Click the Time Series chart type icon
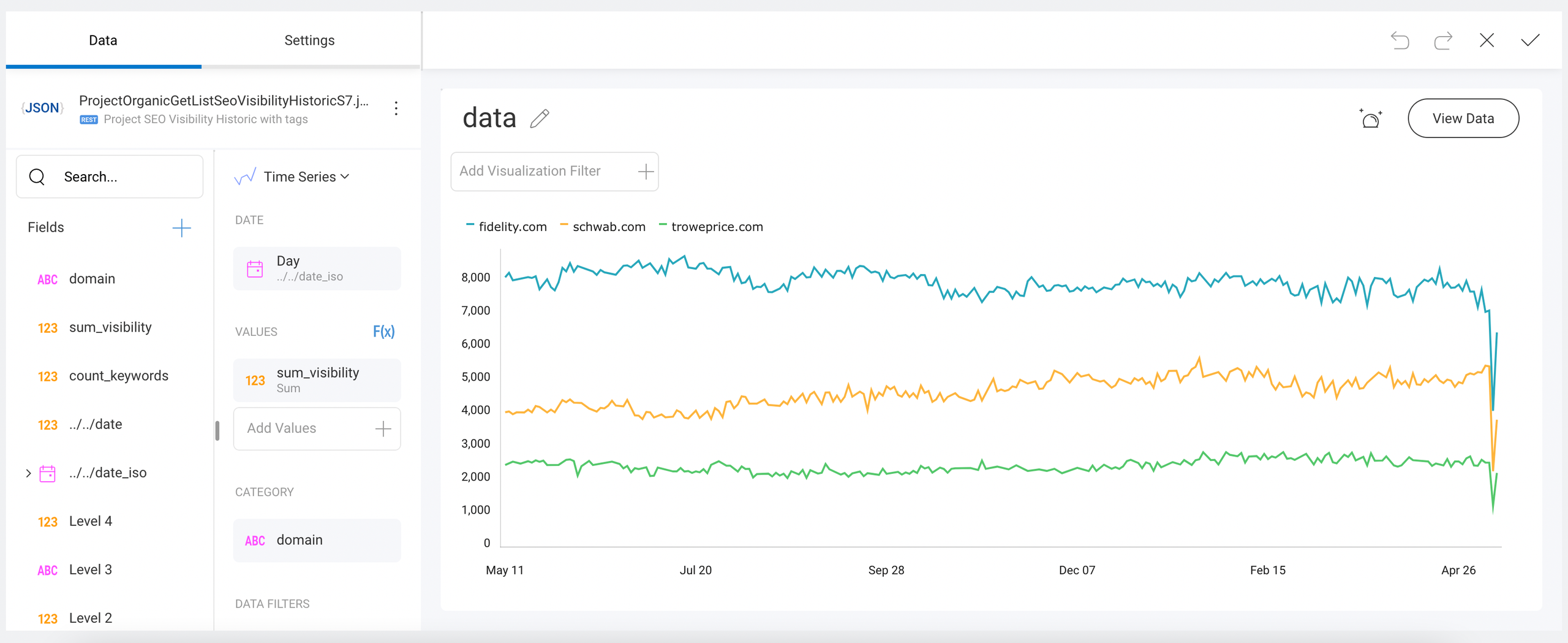 coord(244,177)
